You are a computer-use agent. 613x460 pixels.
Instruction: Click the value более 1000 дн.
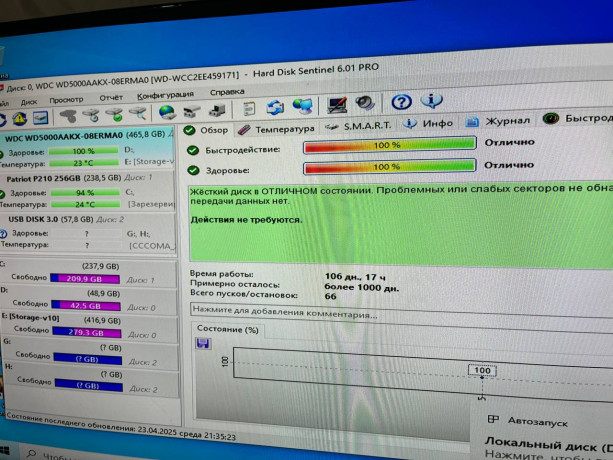click(362, 288)
